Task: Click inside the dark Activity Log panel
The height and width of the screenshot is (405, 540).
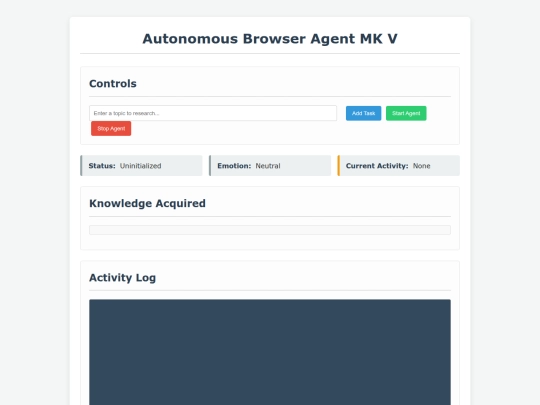Action: (270, 352)
